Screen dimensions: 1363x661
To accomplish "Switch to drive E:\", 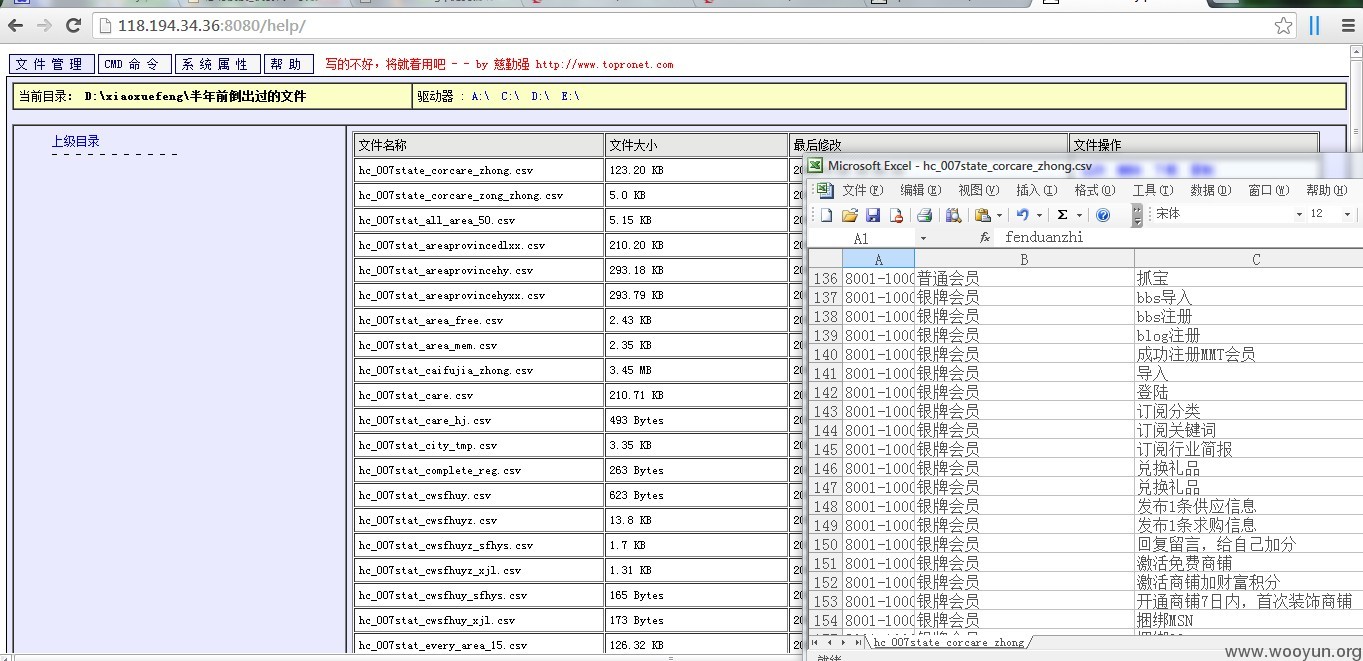I will (570, 97).
